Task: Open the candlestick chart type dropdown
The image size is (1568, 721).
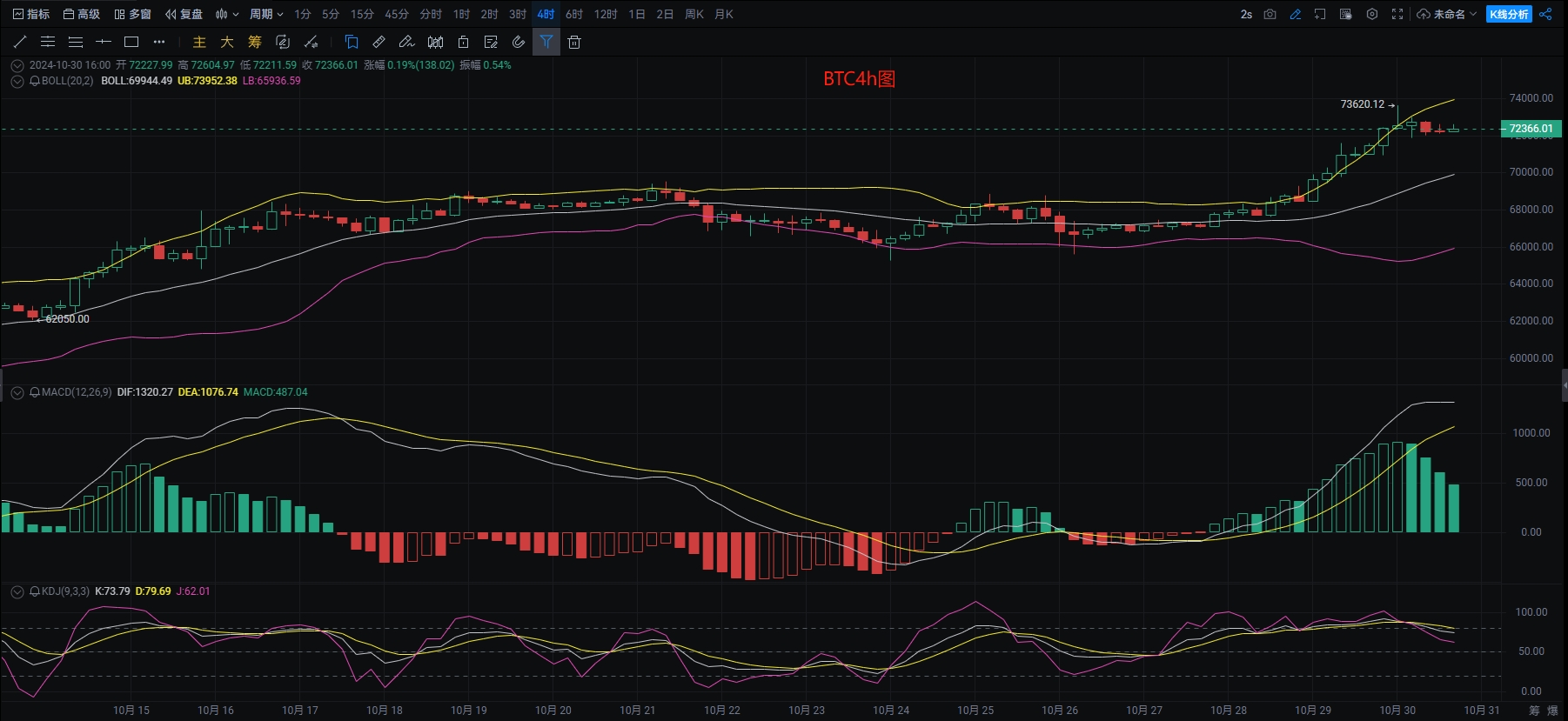Action: pyautogui.click(x=227, y=14)
